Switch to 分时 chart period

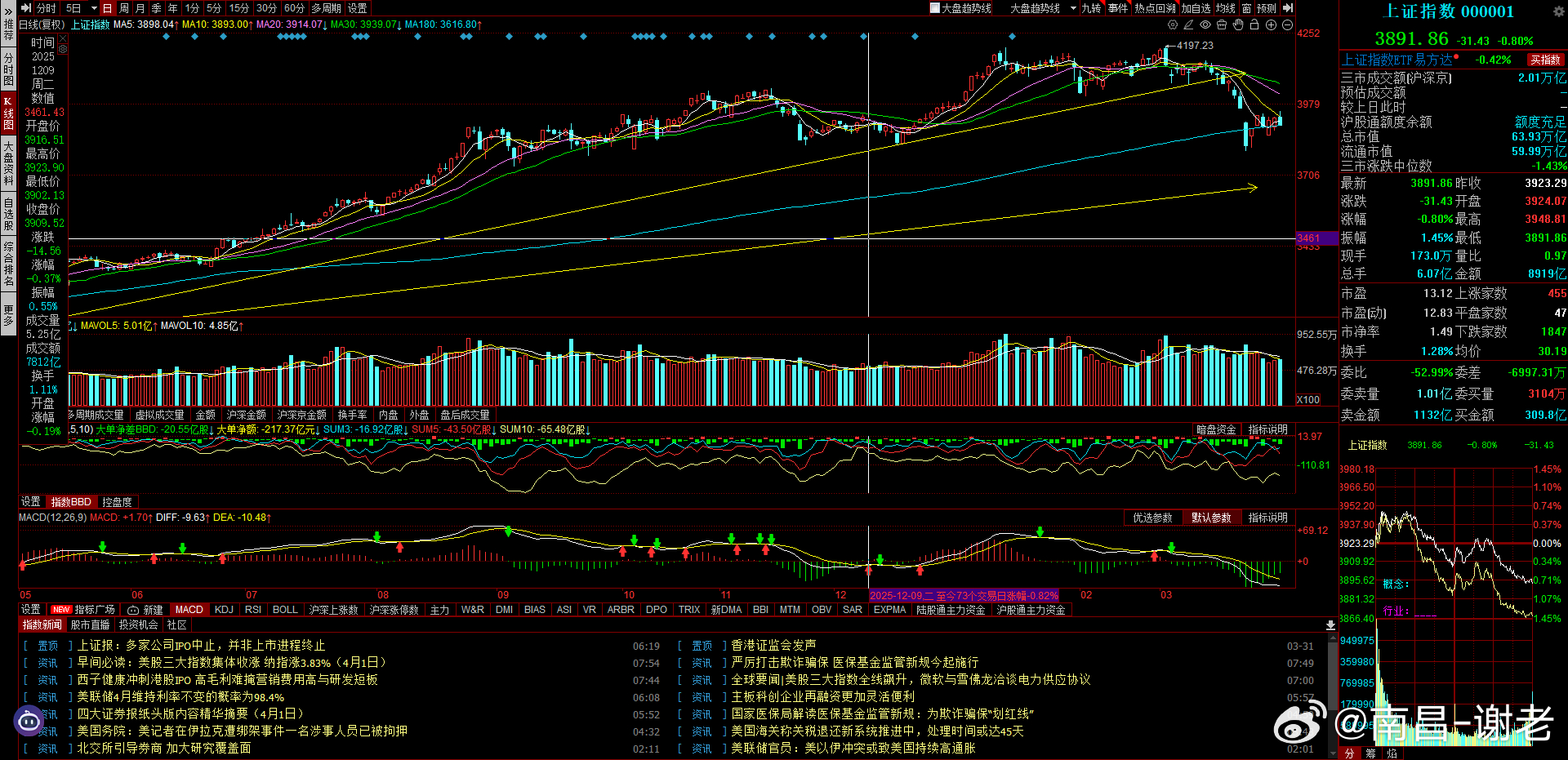coord(47,8)
